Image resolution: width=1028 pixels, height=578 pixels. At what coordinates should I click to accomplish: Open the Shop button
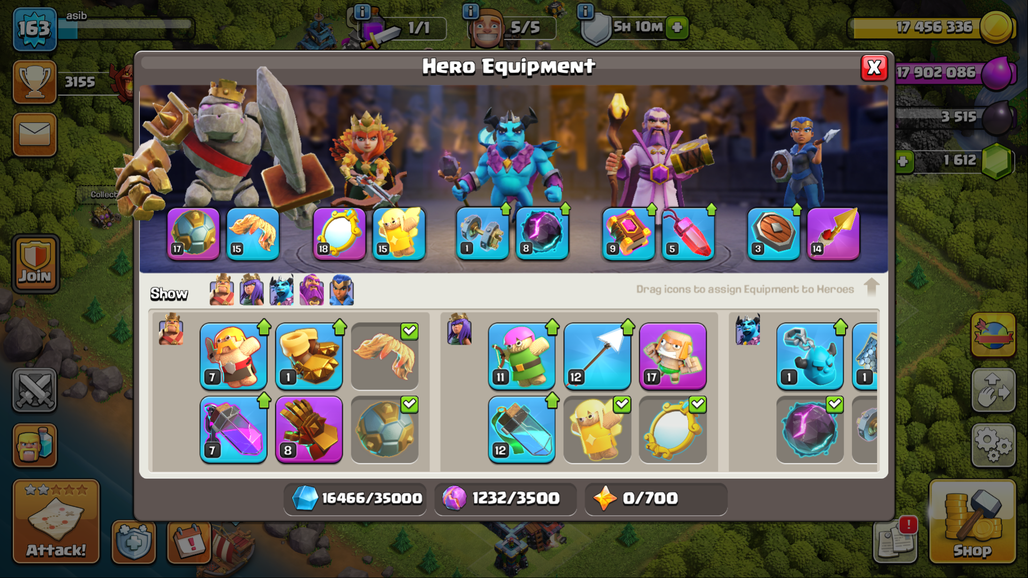coord(972,522)
